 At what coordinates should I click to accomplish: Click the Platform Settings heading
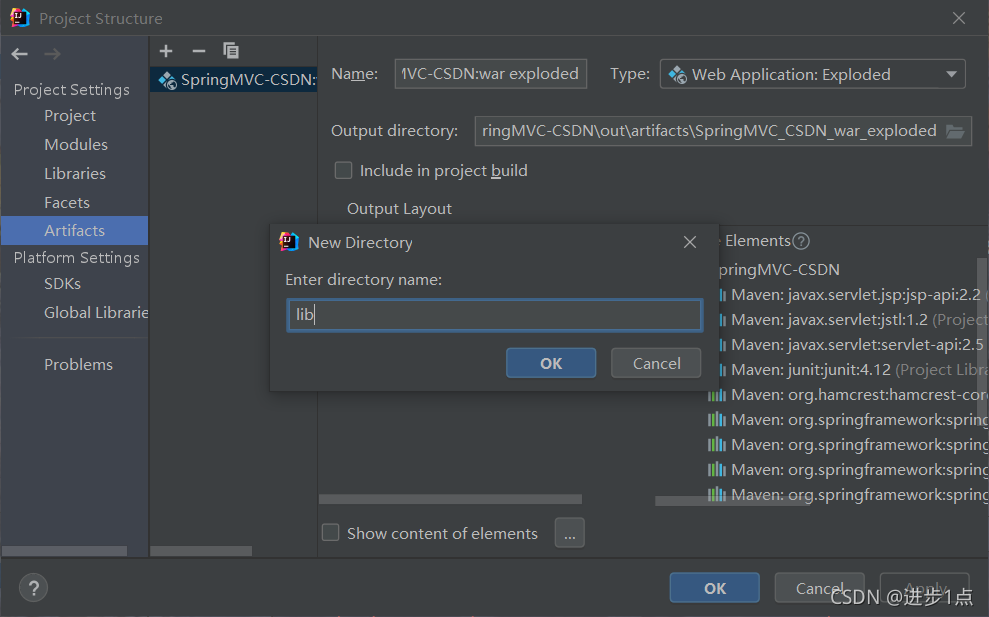[x=77, y=257]
